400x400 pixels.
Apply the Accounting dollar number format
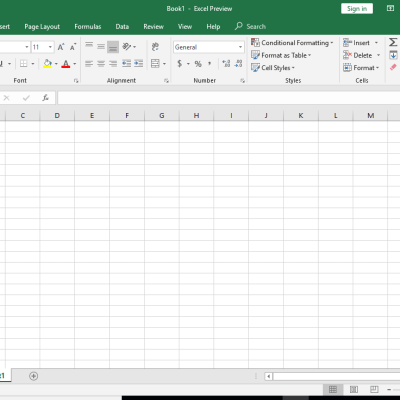coord(180,63)
